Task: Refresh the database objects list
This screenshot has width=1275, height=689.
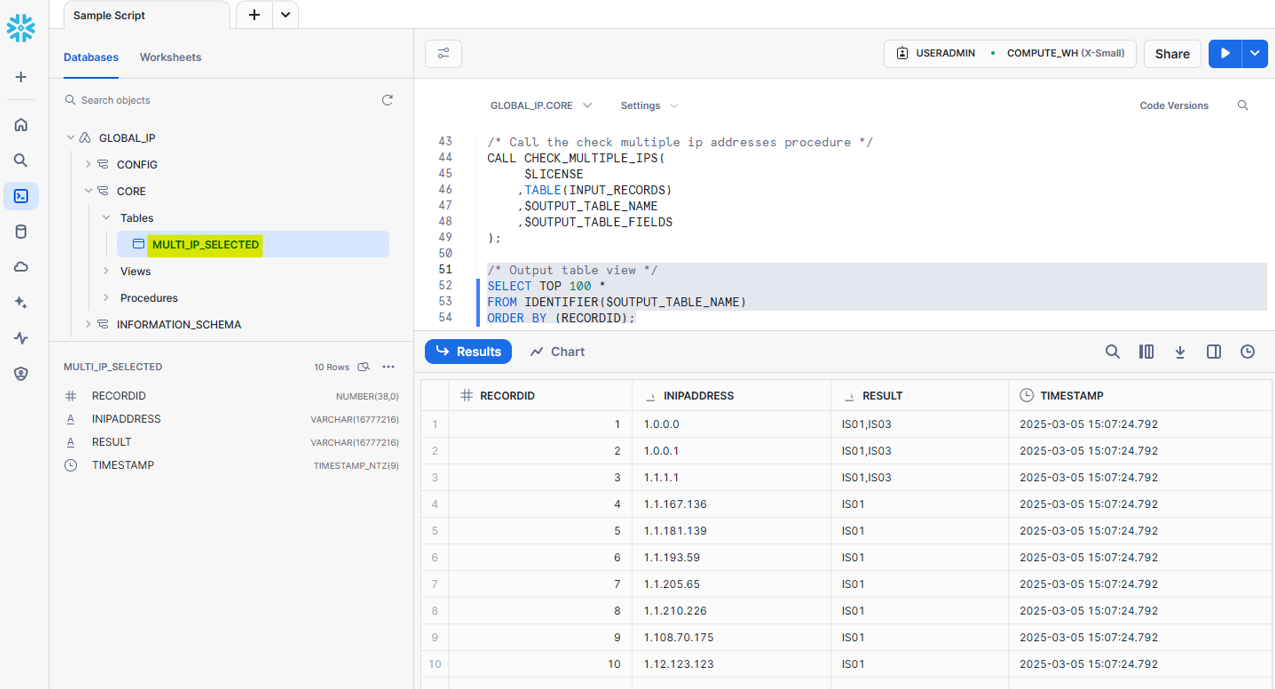Action: tap(388, 100)
